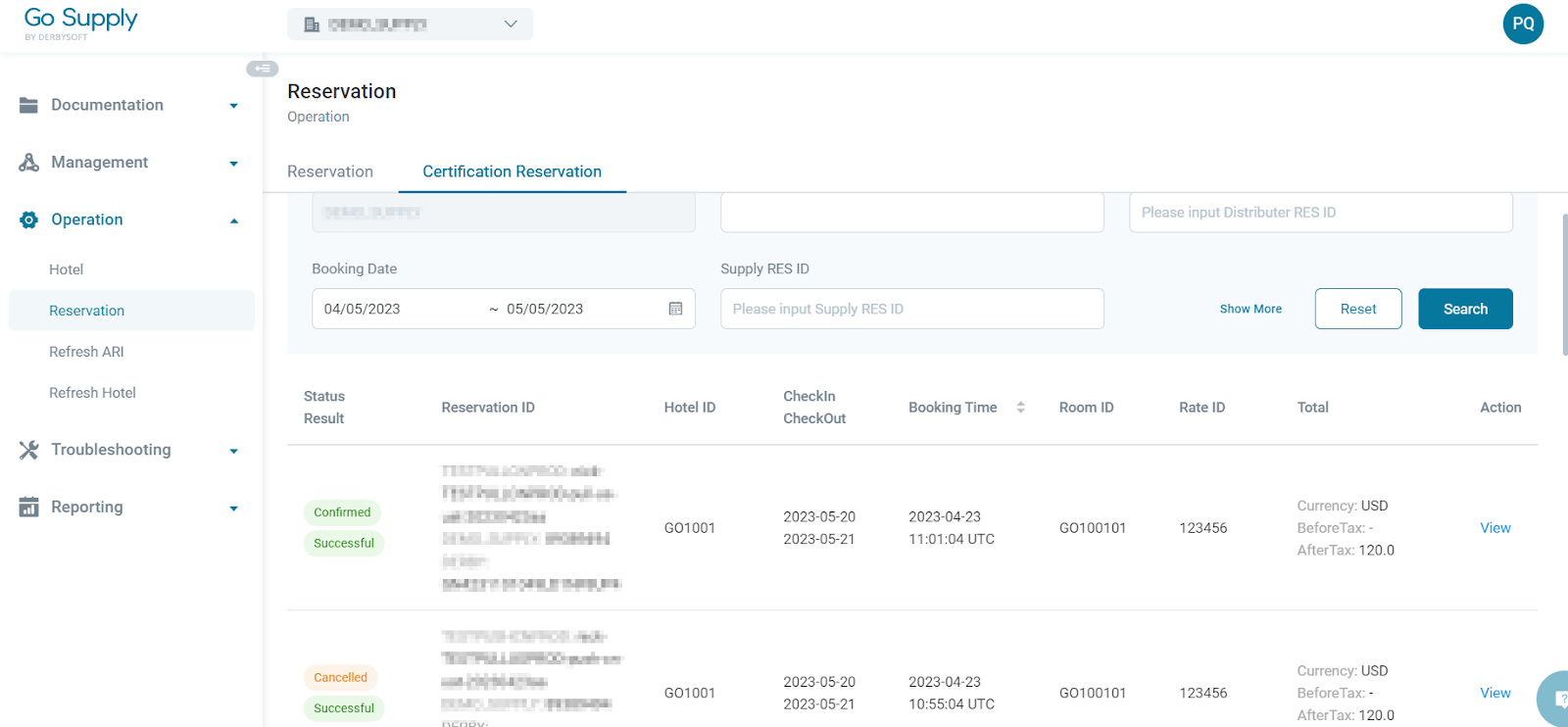Expand the Troubleshooting menu arrow
The image size is (1568, 727).
[233, 451]
